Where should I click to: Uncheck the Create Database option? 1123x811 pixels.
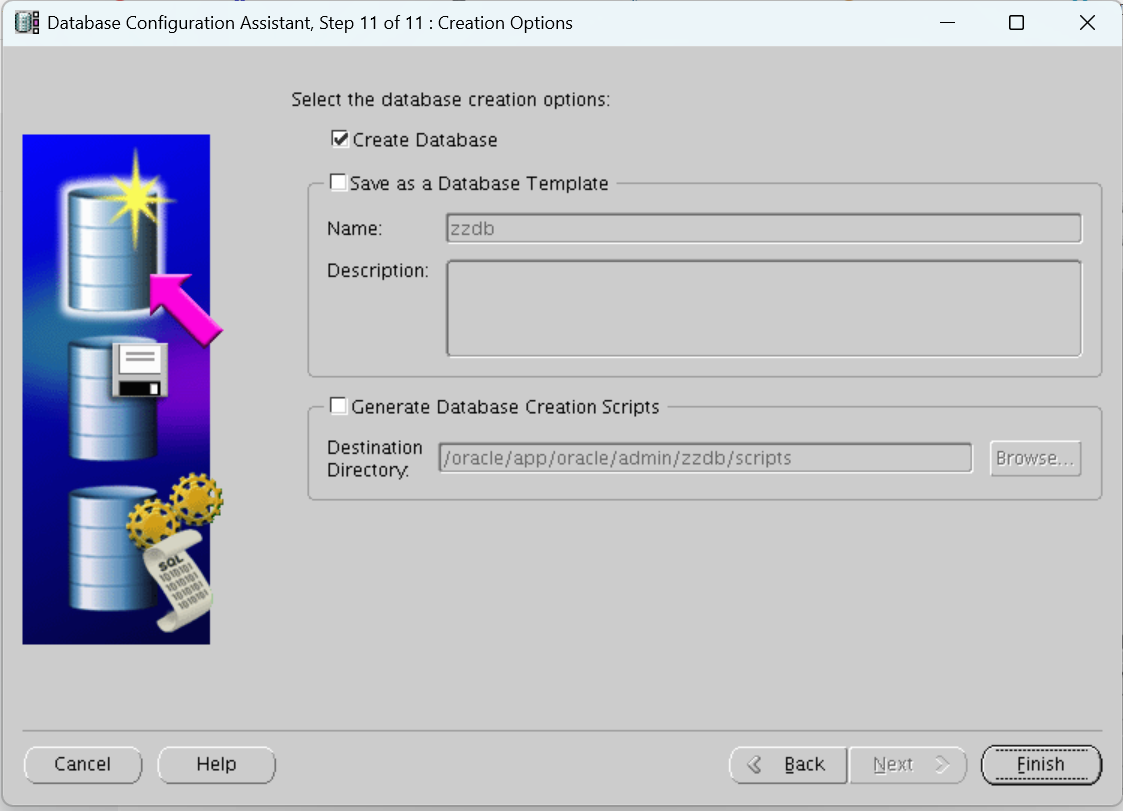click(x=340, y=139)
